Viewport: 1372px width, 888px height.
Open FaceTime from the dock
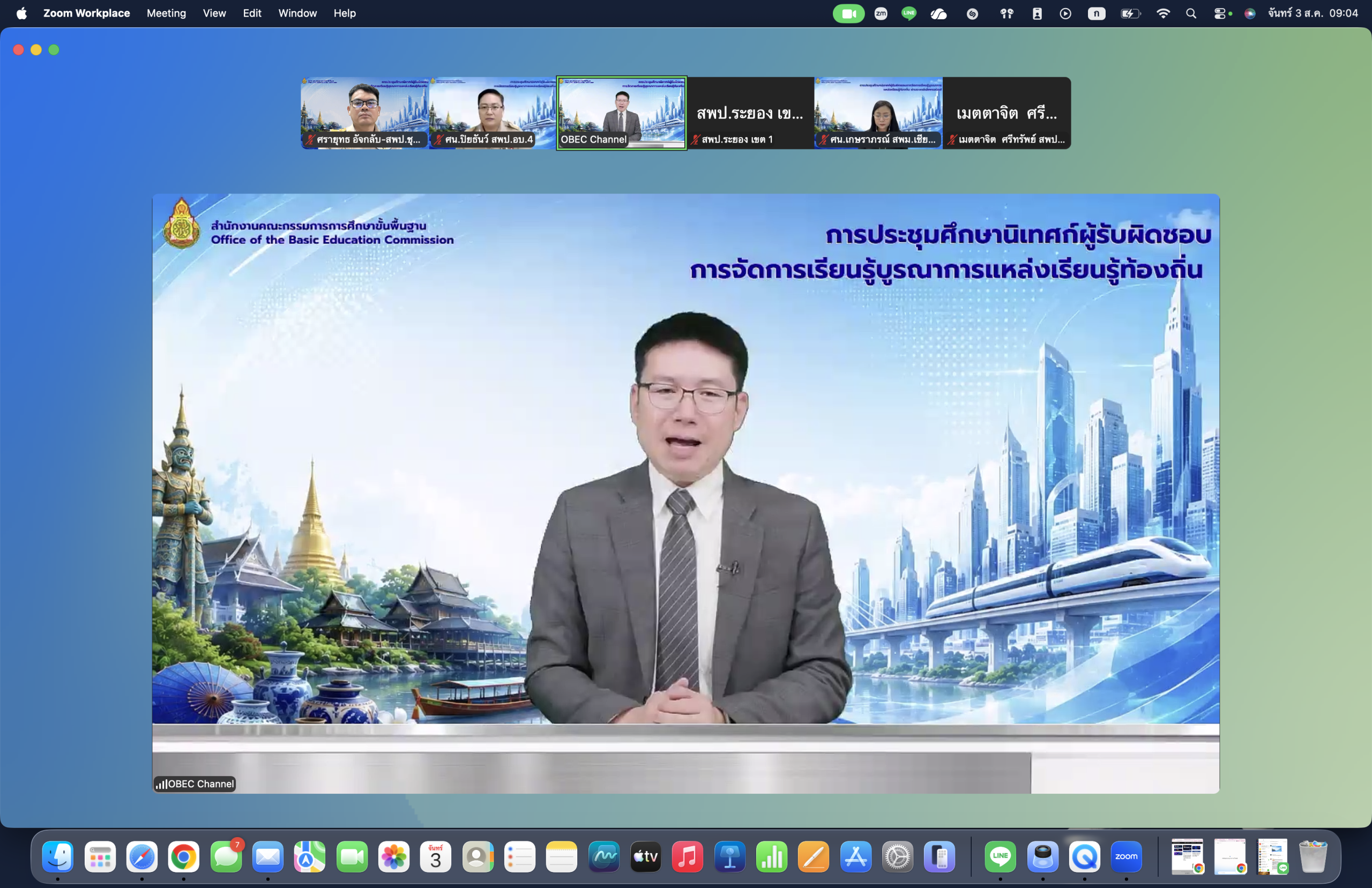click(352, 856)
